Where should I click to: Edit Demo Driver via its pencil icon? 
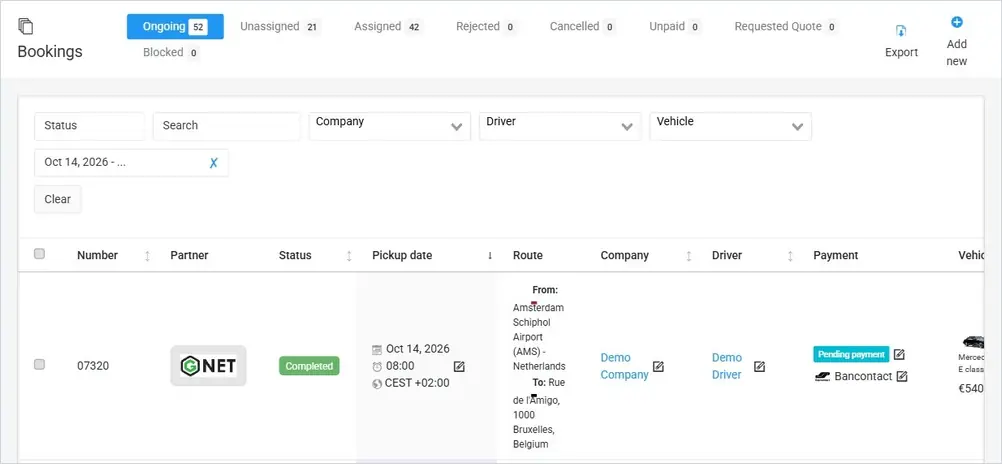coord(759,366)
